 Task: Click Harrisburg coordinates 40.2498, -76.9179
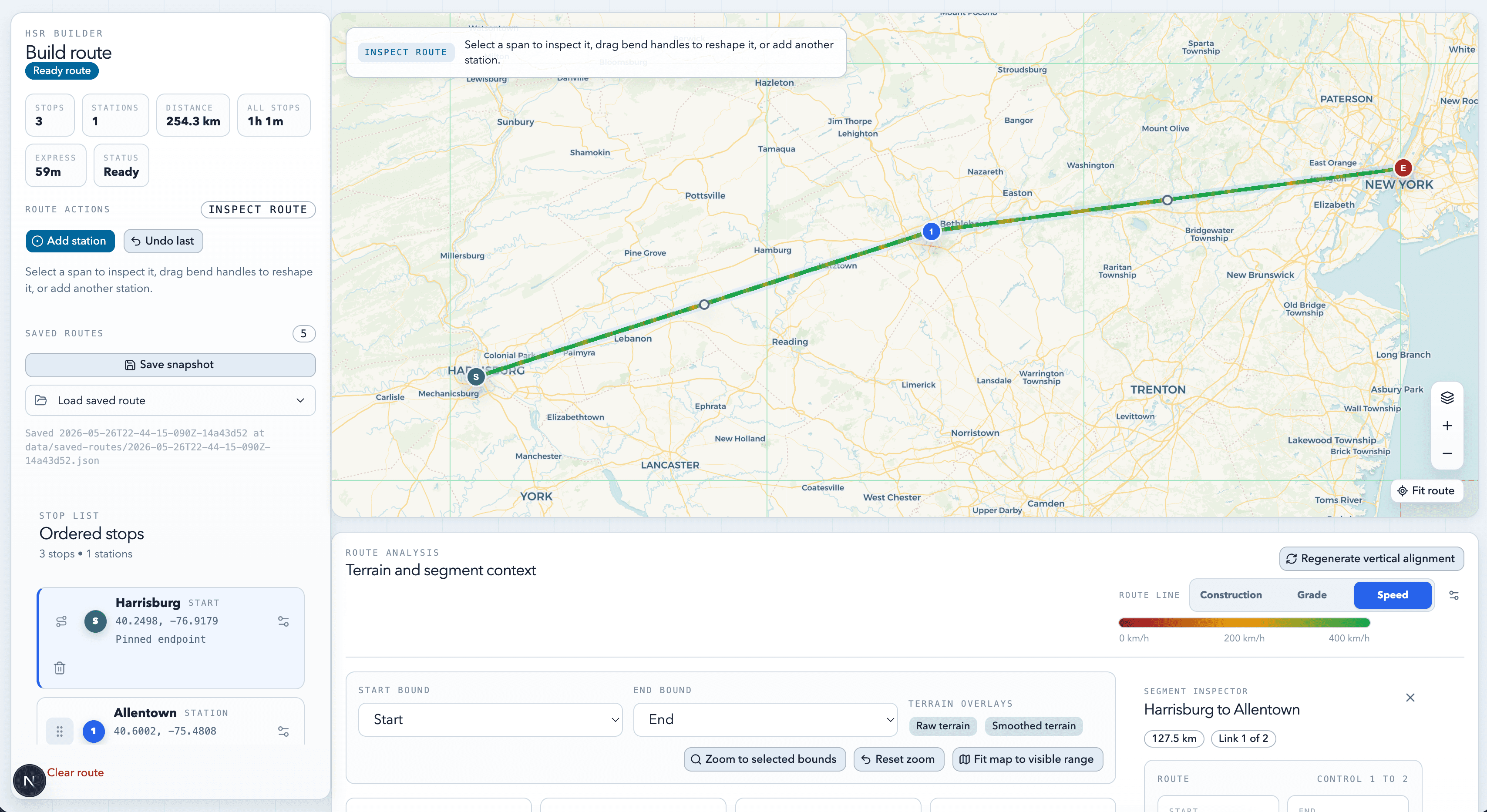point(167,621)
